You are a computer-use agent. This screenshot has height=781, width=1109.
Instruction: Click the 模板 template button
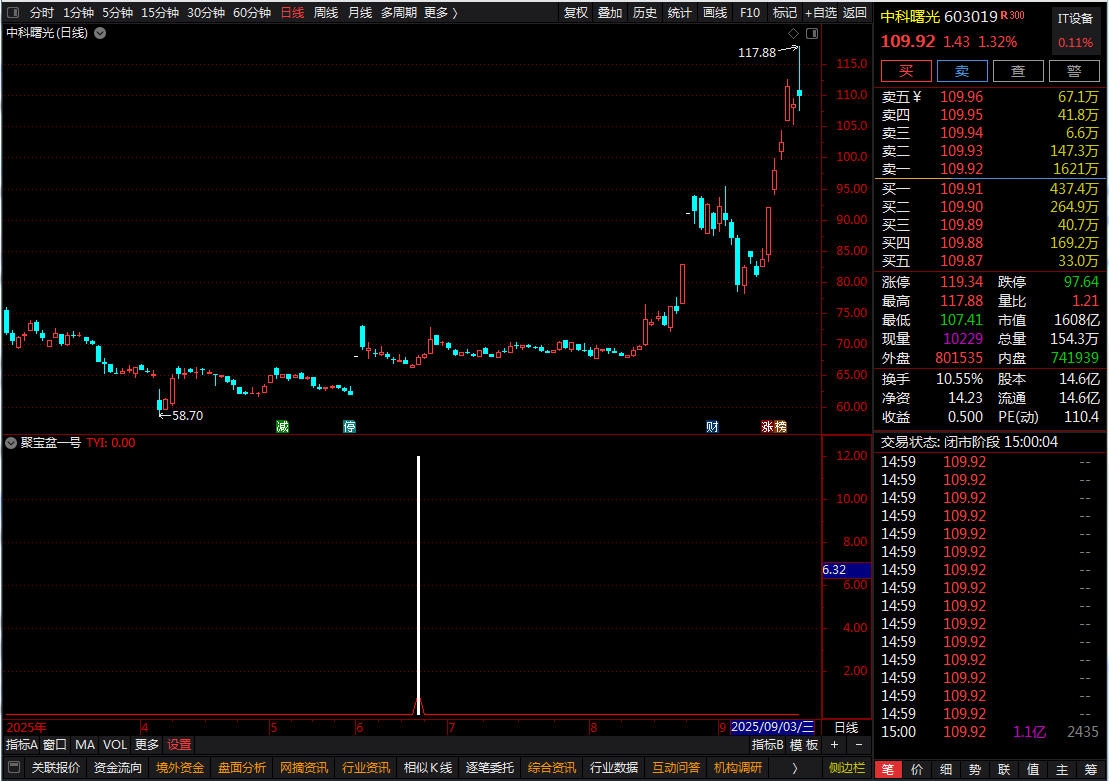(x=804, y=745)
